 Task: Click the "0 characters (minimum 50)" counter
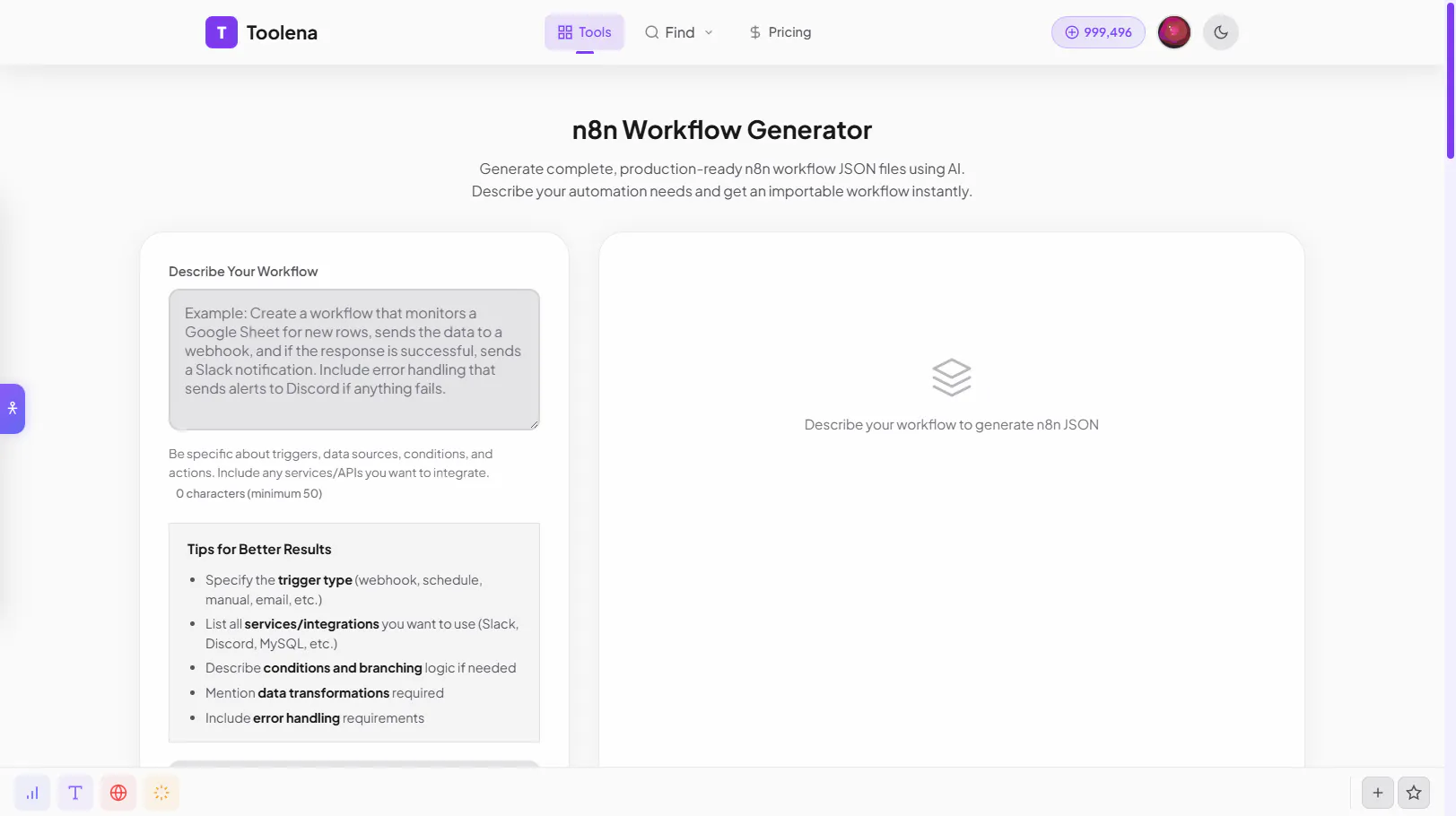[248, 494]
